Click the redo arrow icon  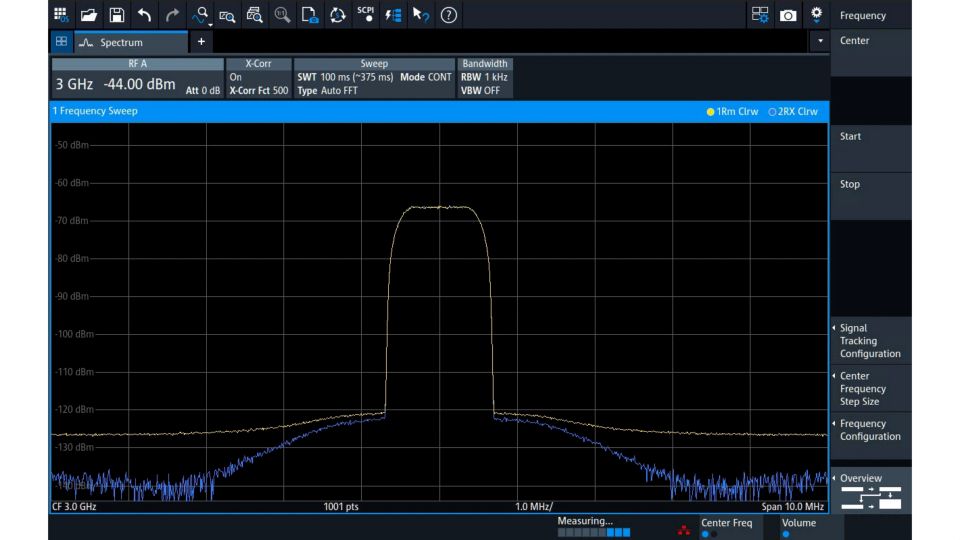(173, 15)
